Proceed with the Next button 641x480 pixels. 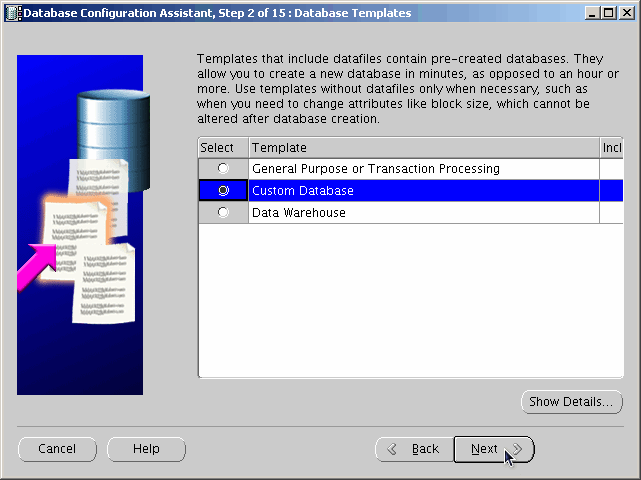coord(493,449)
